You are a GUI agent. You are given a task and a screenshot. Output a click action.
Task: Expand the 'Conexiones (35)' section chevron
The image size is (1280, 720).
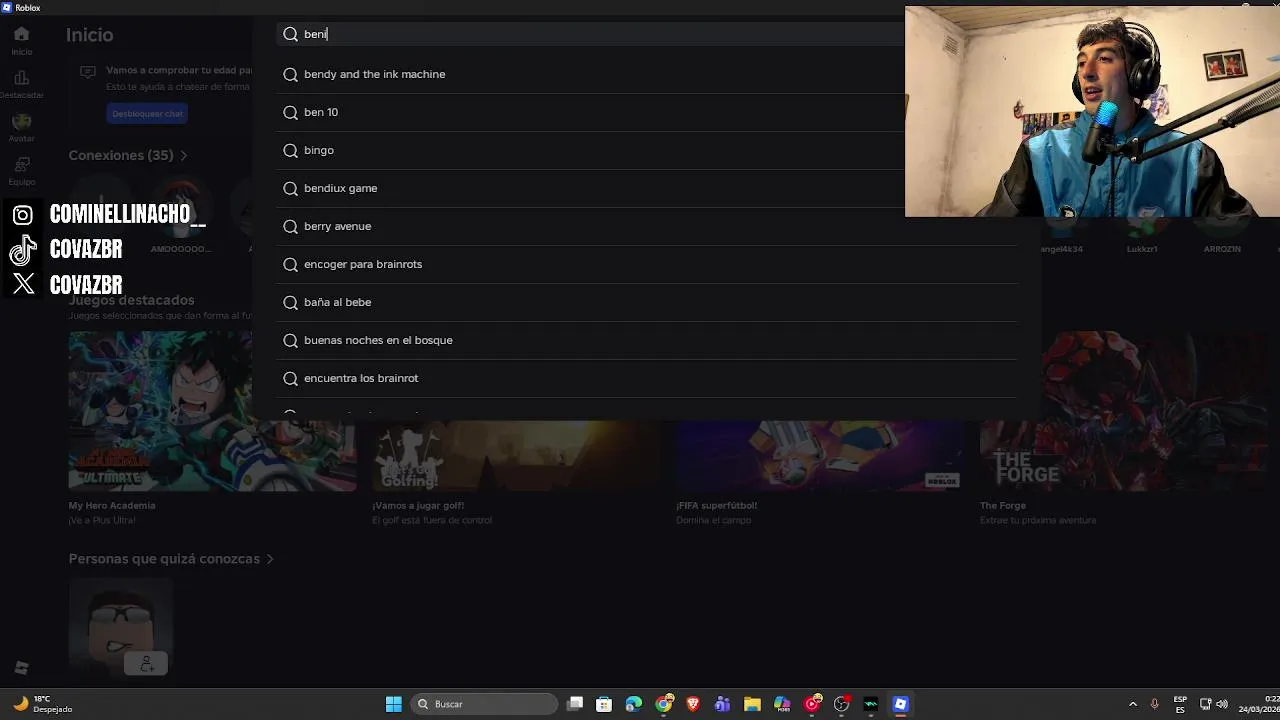coord(184,156)
